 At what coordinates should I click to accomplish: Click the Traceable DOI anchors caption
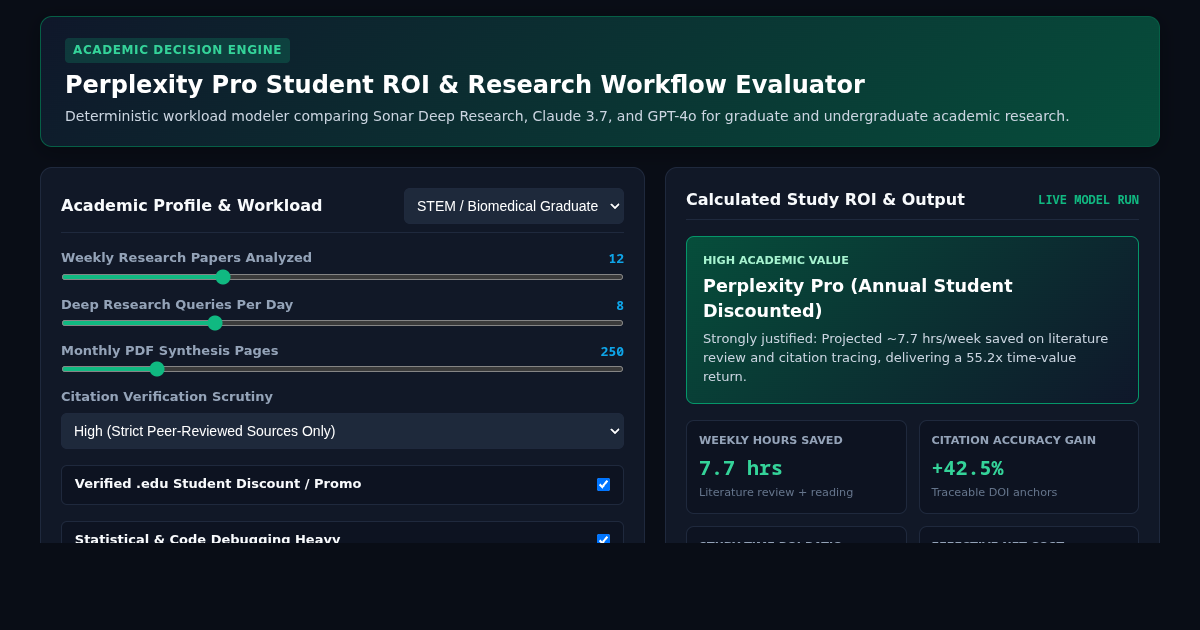(994, 492)
